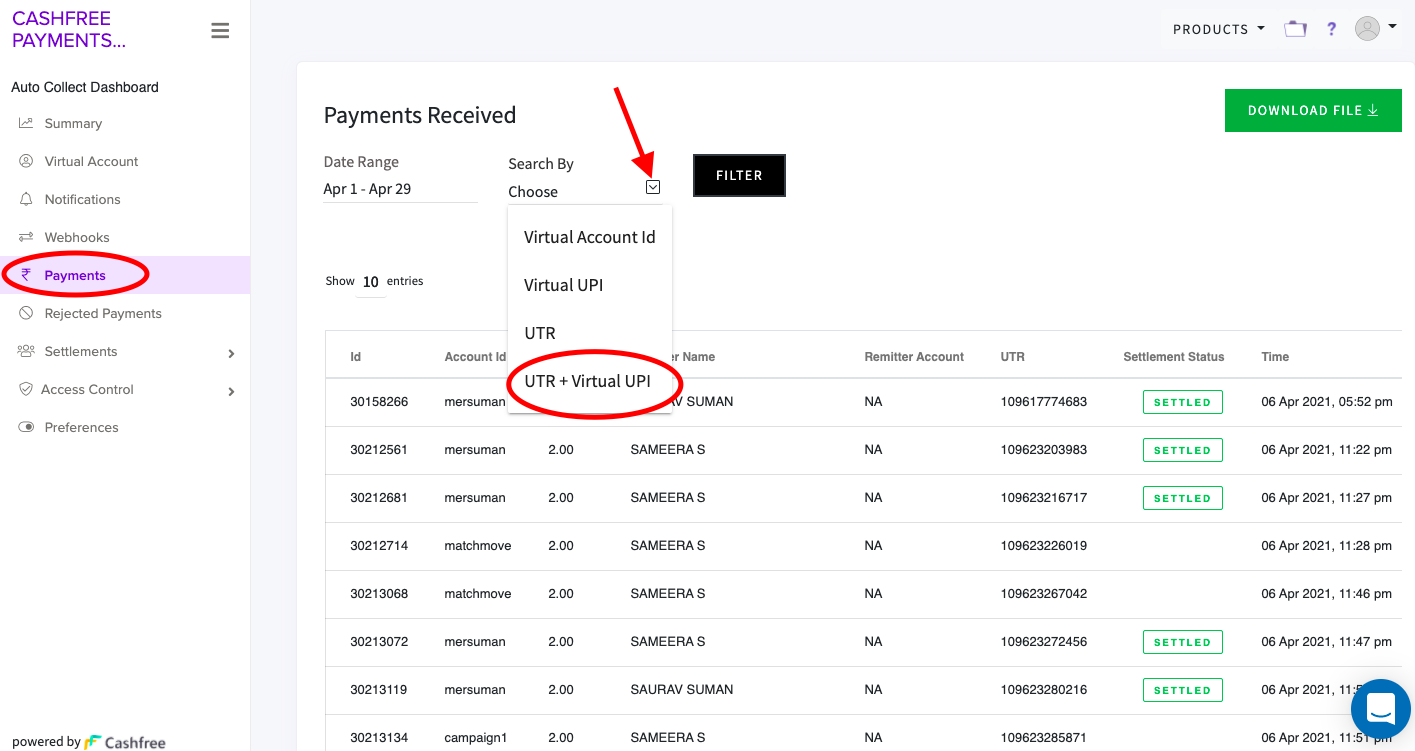Click the Notifications bell icon
Screen dimensions: 1415x751
tap(26, 199)
